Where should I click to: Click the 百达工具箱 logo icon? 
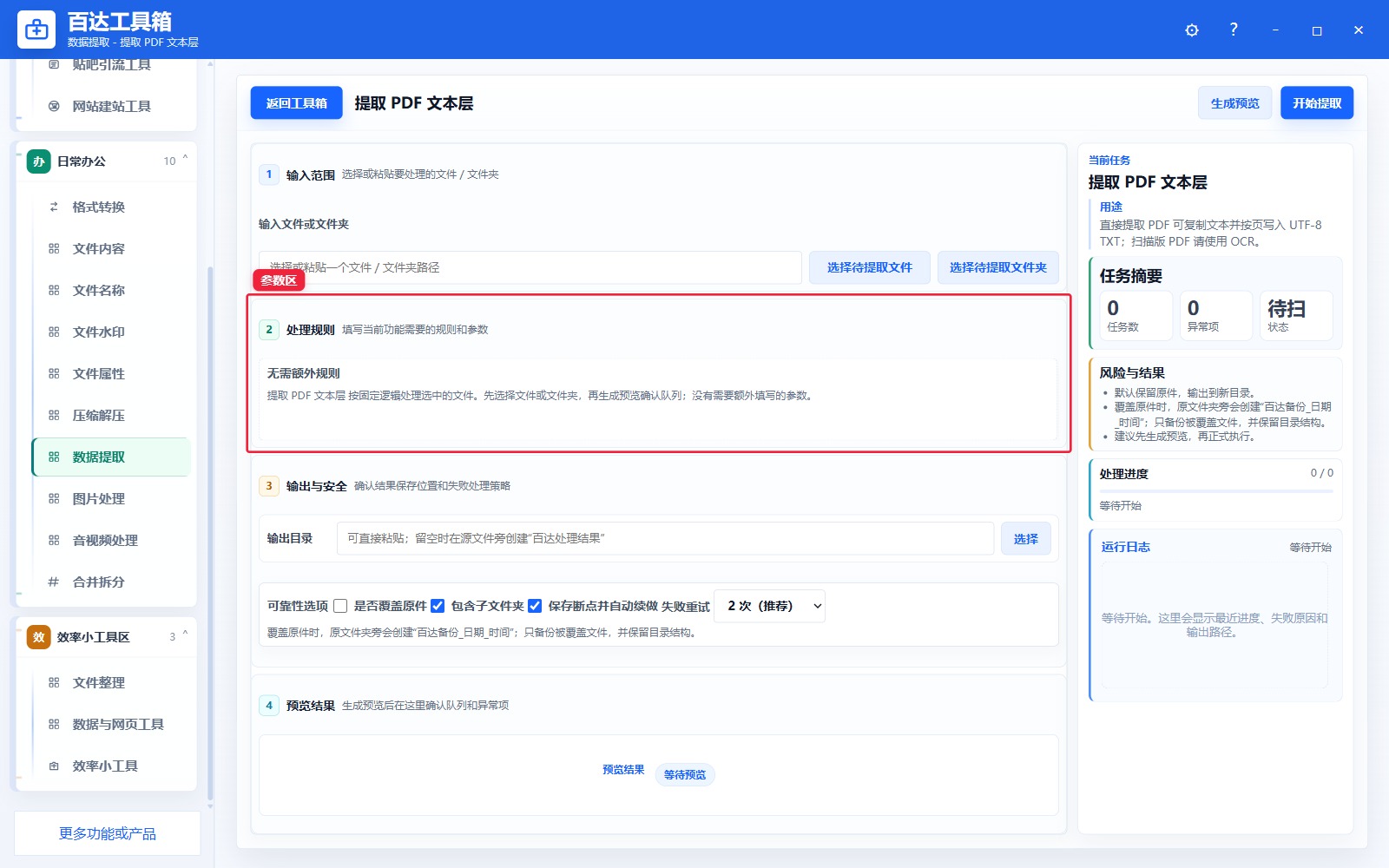click(x=36, y=30)
